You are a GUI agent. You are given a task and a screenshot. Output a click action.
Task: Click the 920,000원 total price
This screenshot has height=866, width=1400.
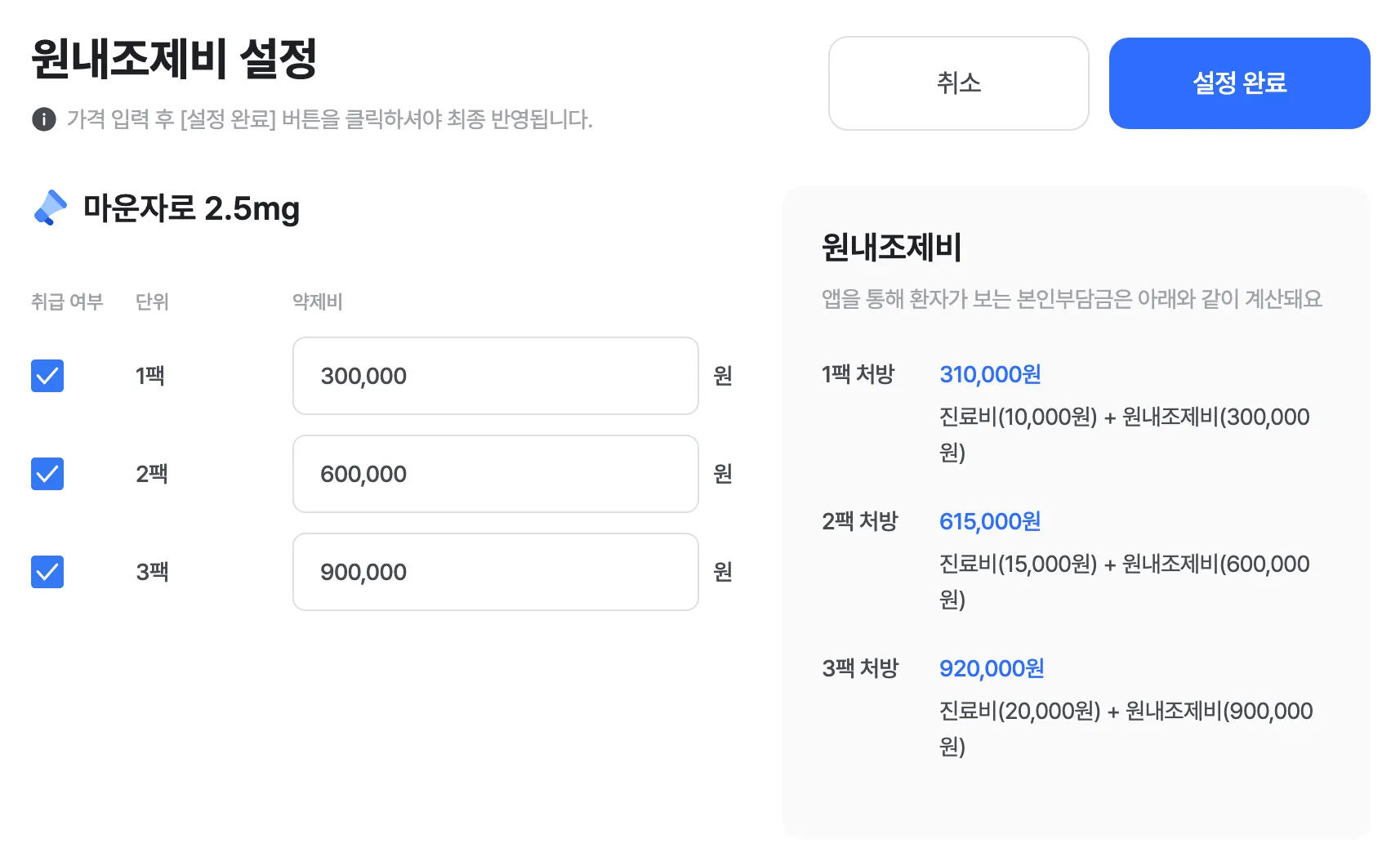point(992,668)
